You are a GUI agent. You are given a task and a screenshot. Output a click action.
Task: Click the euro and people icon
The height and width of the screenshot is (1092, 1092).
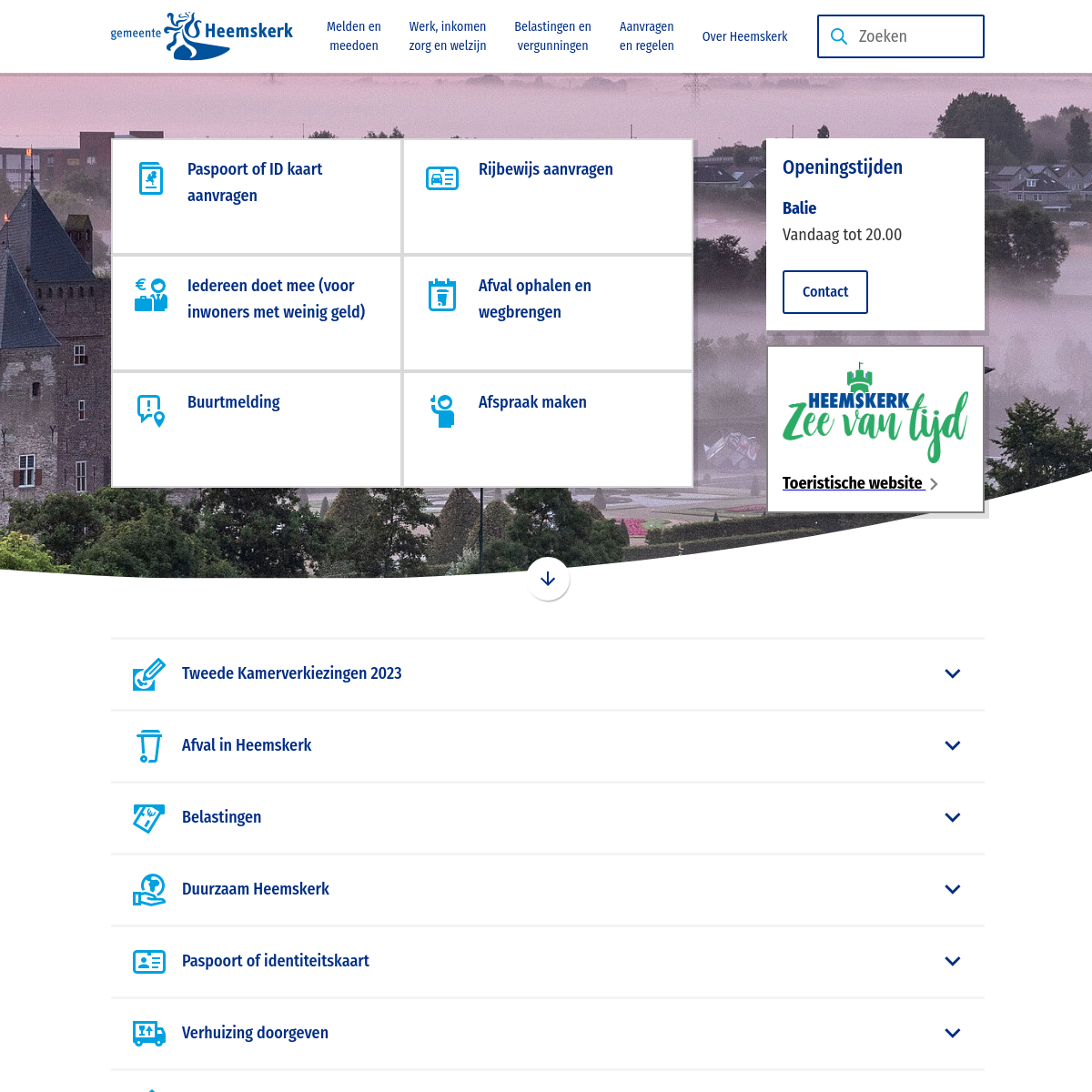[x=151, y=295]
